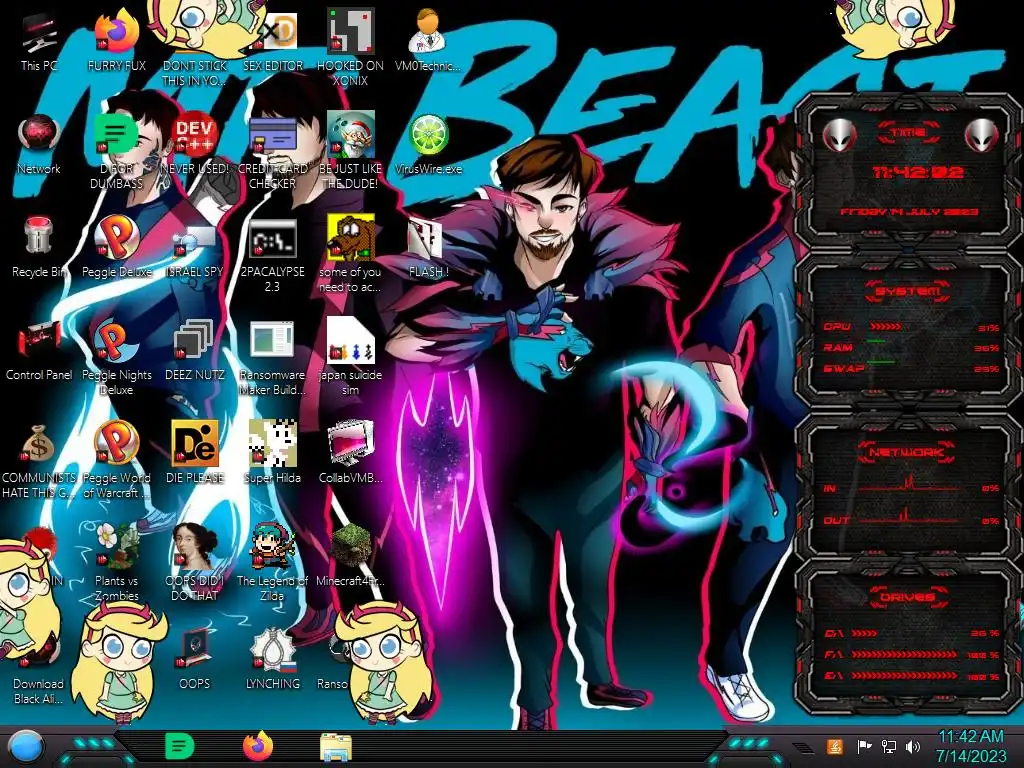
Task: Click right alien head on gadget
Action: click(981, 136)
